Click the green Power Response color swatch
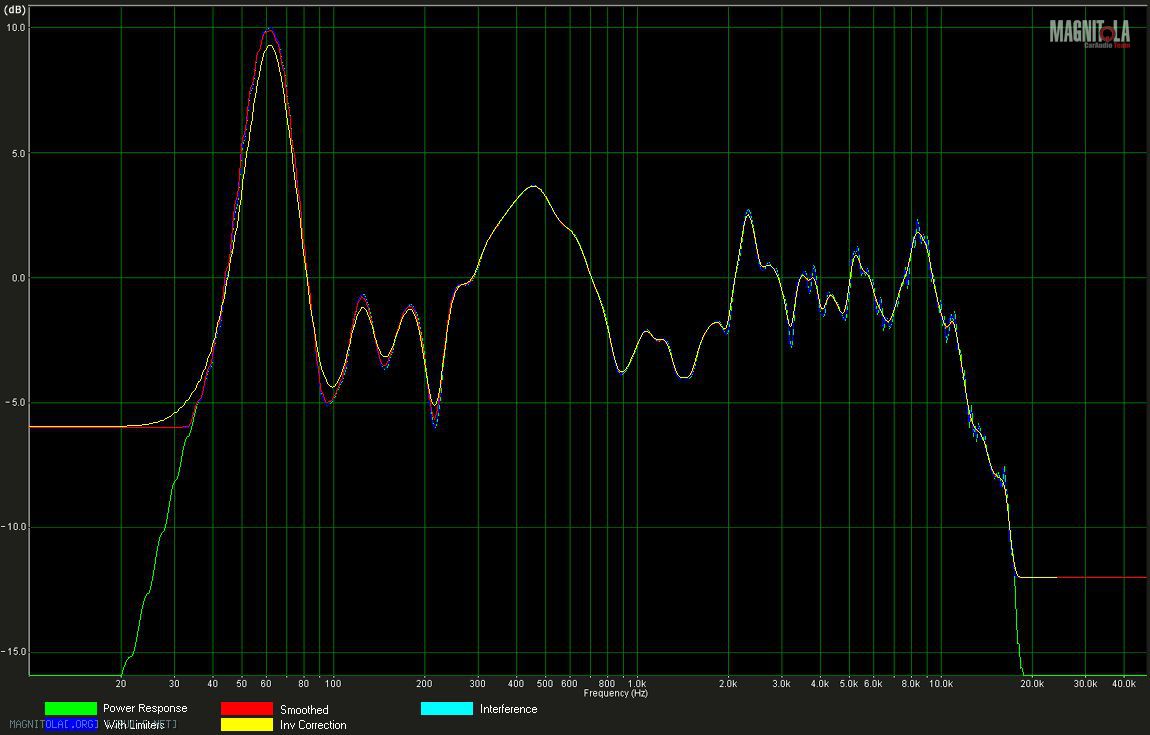 point(70,709)
